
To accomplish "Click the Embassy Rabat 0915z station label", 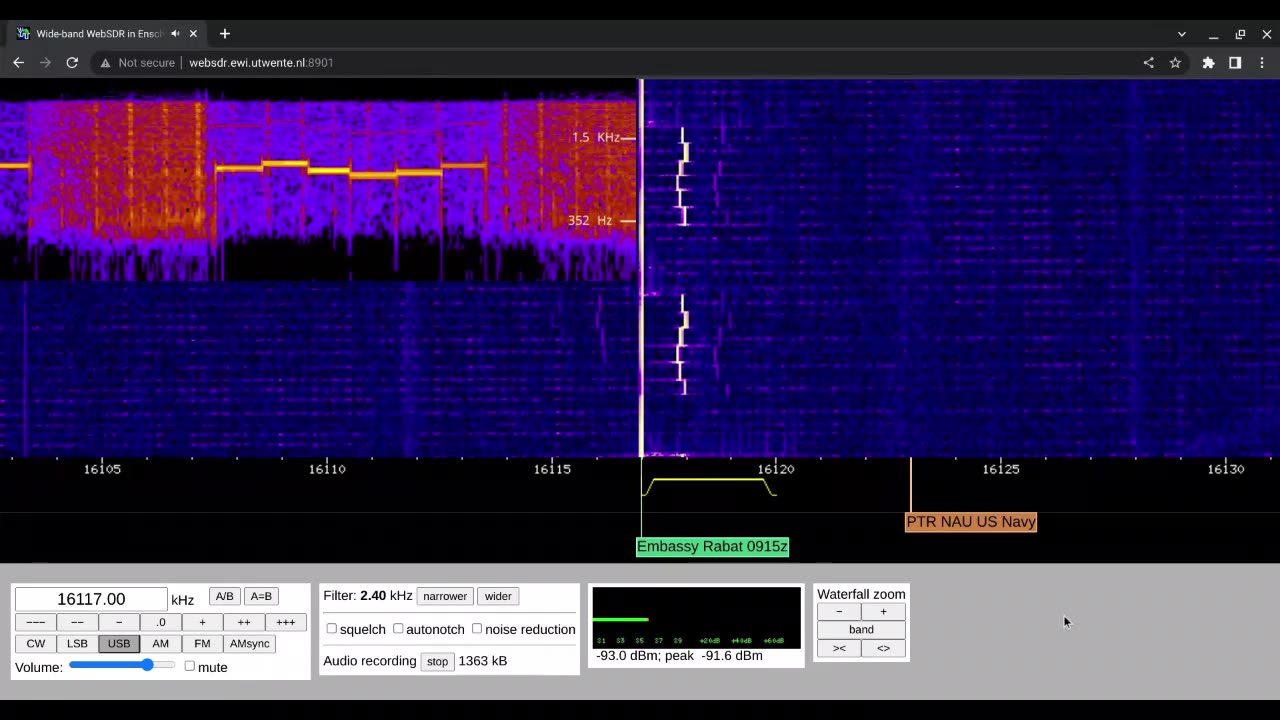I will click(x=712, y=546).
